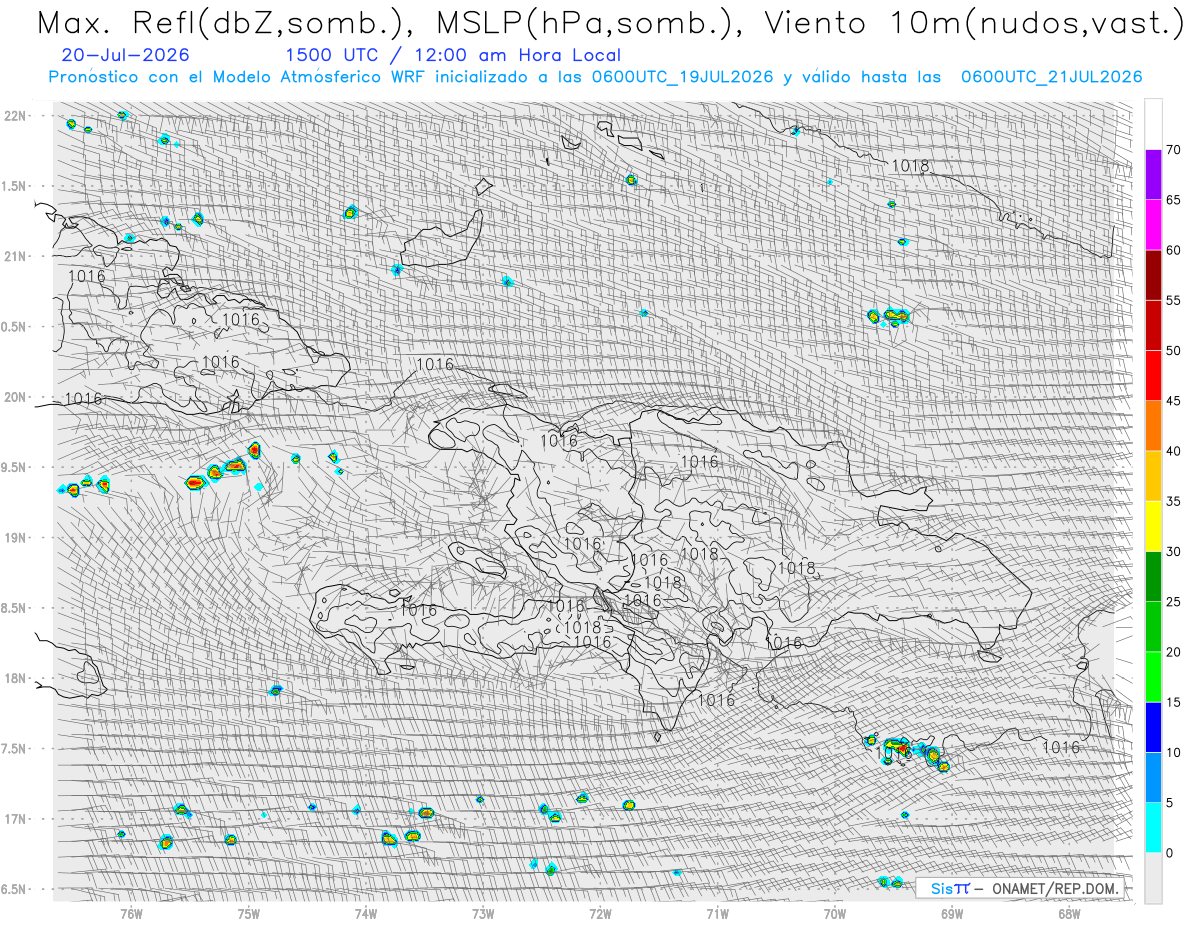Click the 70W longitude axis label

click(834, 912)
